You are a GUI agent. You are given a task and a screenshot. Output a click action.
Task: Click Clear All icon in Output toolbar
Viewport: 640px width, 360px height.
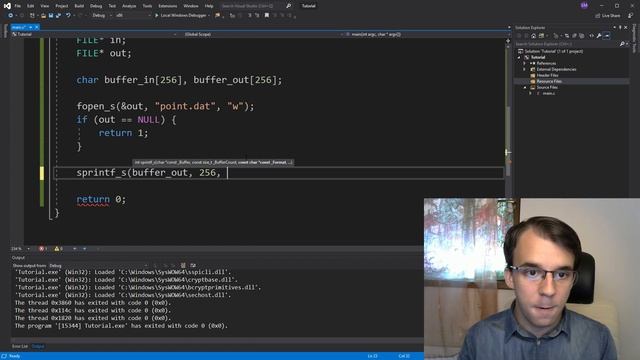point(183,265)
